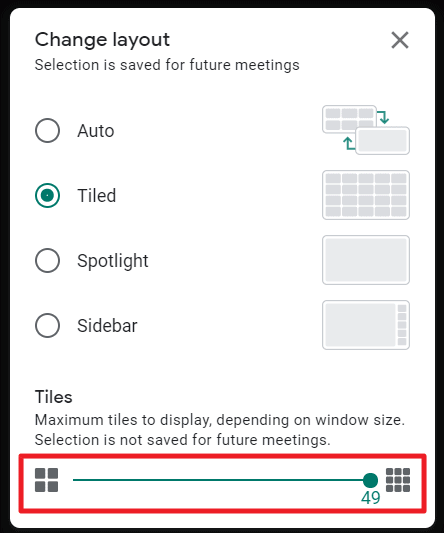Close the Change layout dialog
Viewport: 444px width, 533px height.
[400, 40]
